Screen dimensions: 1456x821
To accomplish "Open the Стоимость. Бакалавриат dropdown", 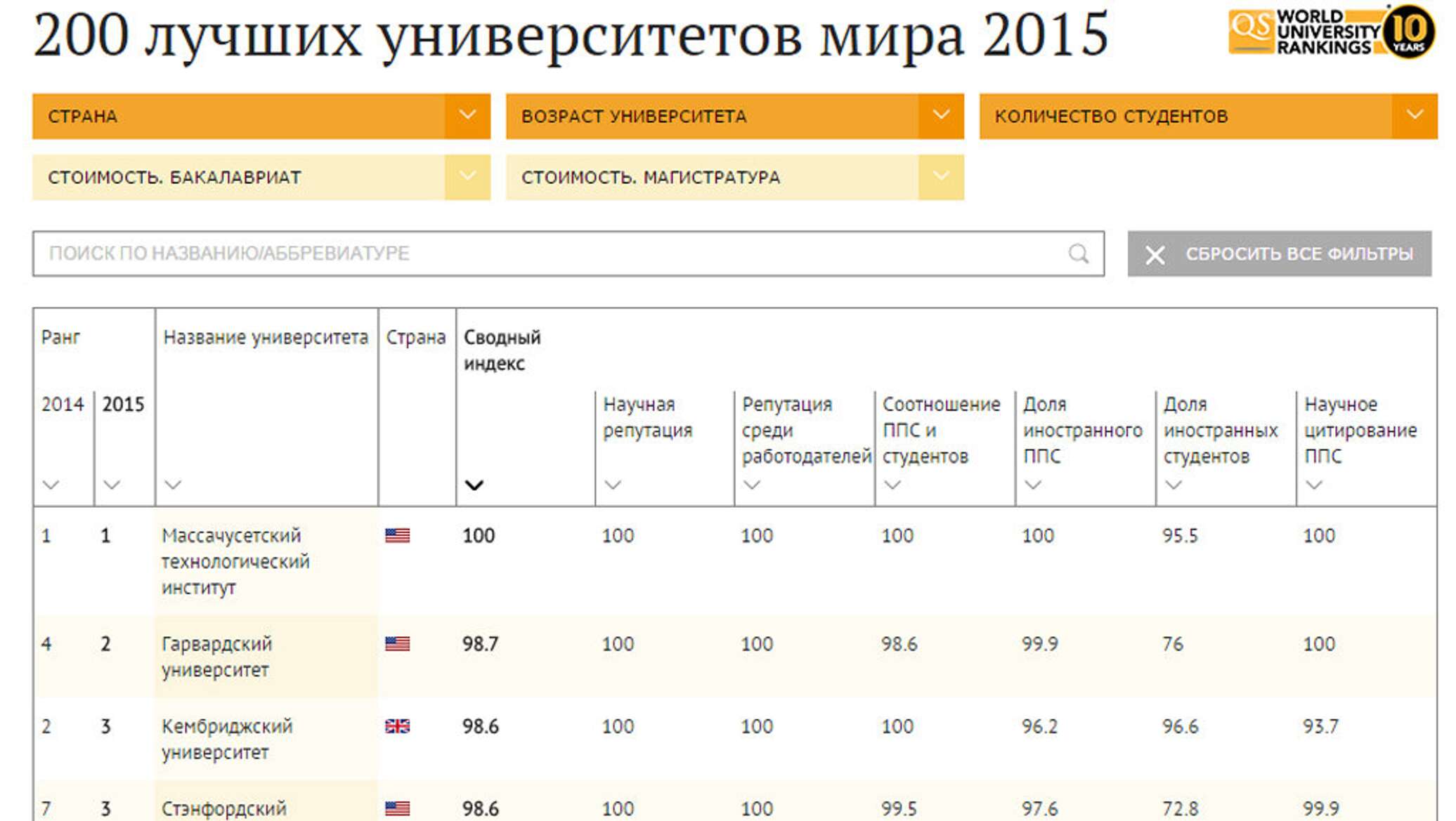I will click(x=261, y=177).
